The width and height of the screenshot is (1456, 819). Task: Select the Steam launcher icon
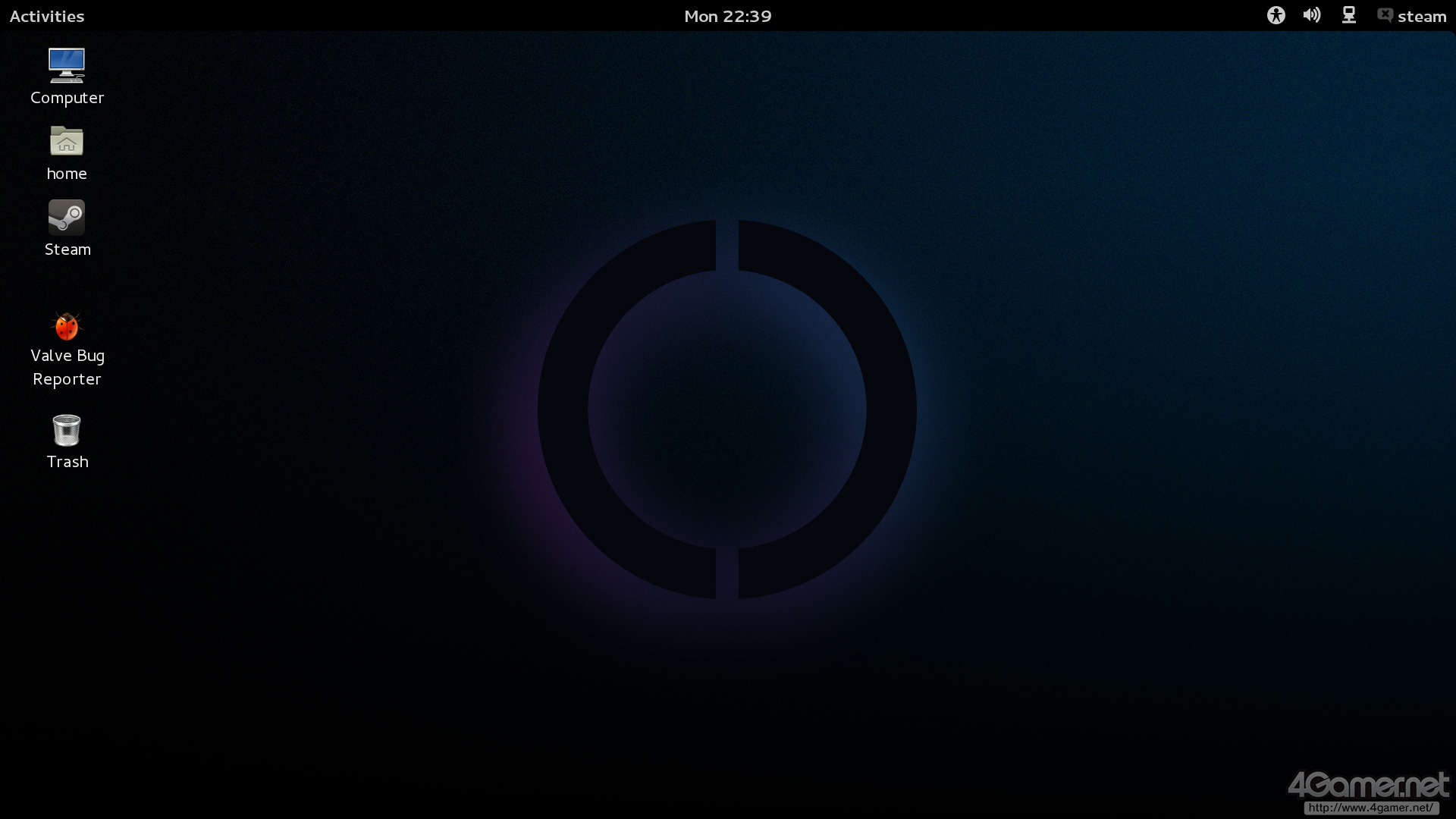(67, 218)
